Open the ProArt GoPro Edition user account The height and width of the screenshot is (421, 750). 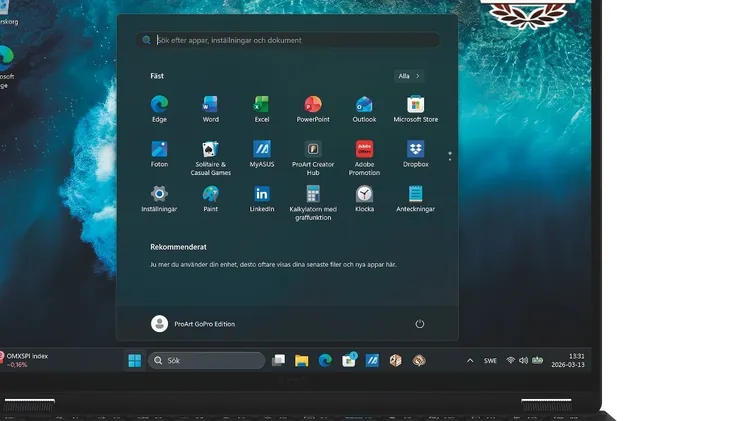pyautogui.click(x=193, y=324)
